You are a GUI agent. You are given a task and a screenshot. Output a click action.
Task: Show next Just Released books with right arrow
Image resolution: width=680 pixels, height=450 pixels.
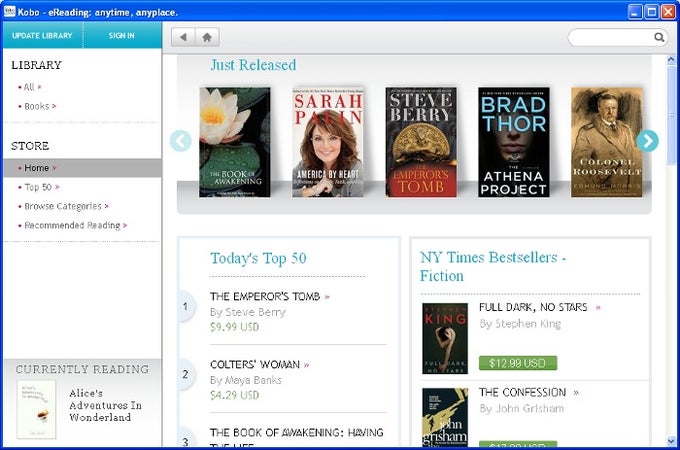647,141
